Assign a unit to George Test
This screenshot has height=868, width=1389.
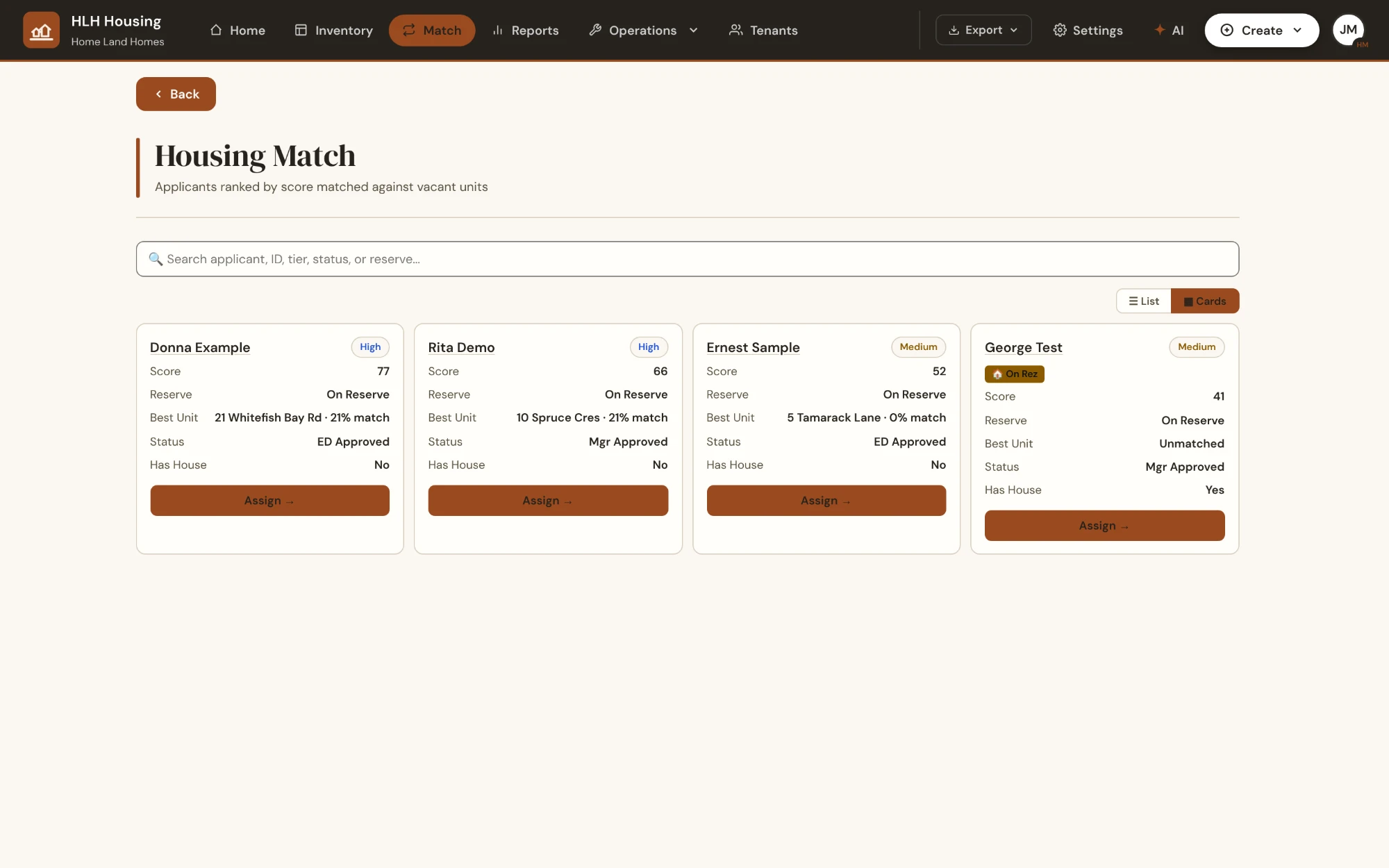tap(1104, 526)
